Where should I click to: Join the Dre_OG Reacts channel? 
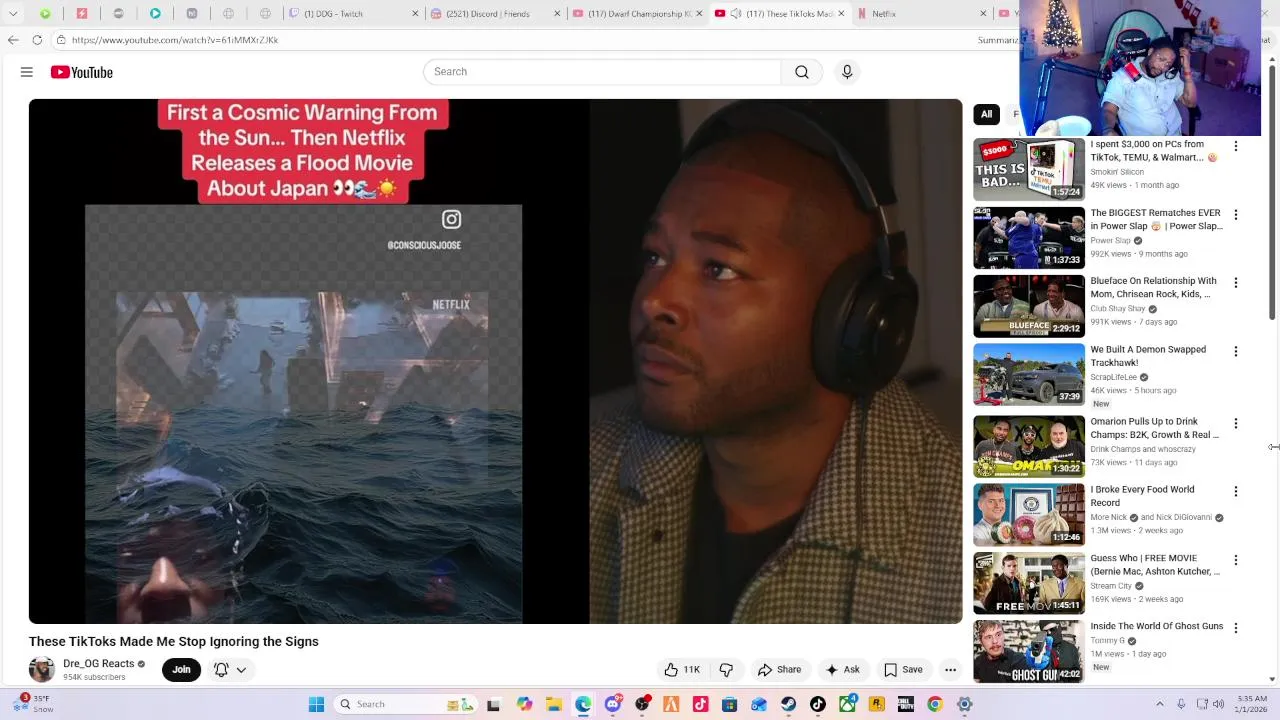coord(181,670)
